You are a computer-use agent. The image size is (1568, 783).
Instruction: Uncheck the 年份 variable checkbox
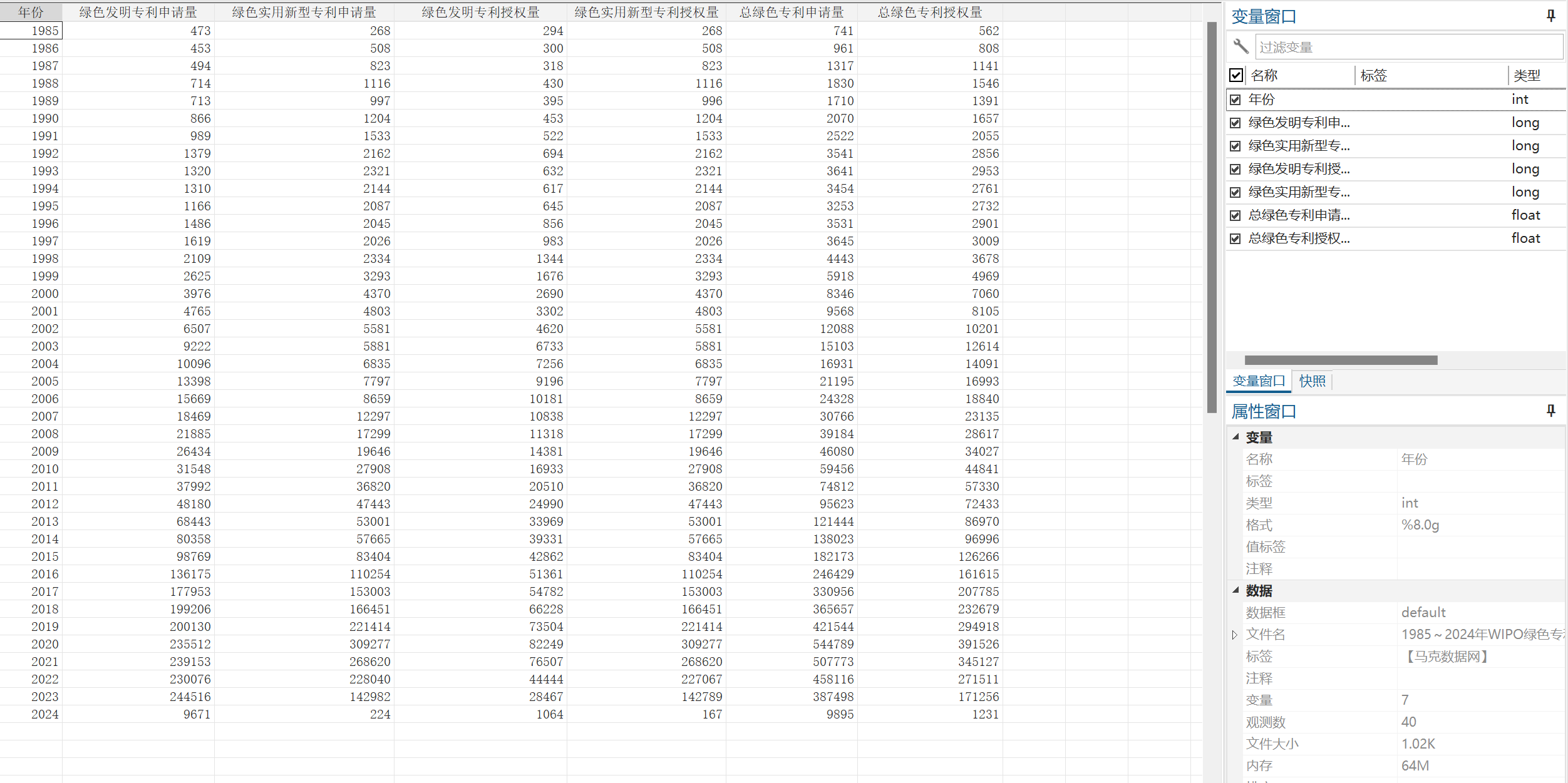(x=1235, y=100)
